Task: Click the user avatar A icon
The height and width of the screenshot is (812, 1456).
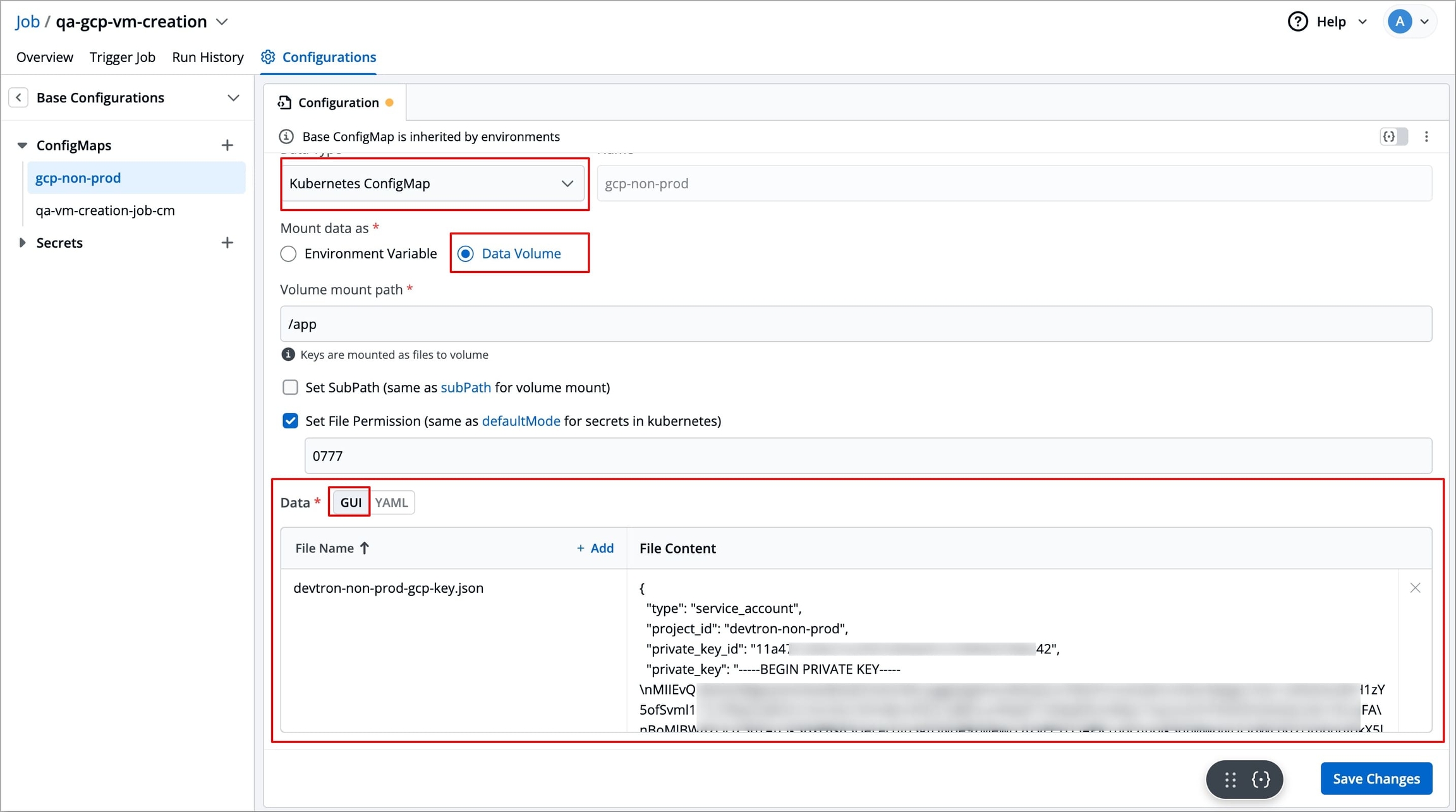Action: [x=1400, y=21]
